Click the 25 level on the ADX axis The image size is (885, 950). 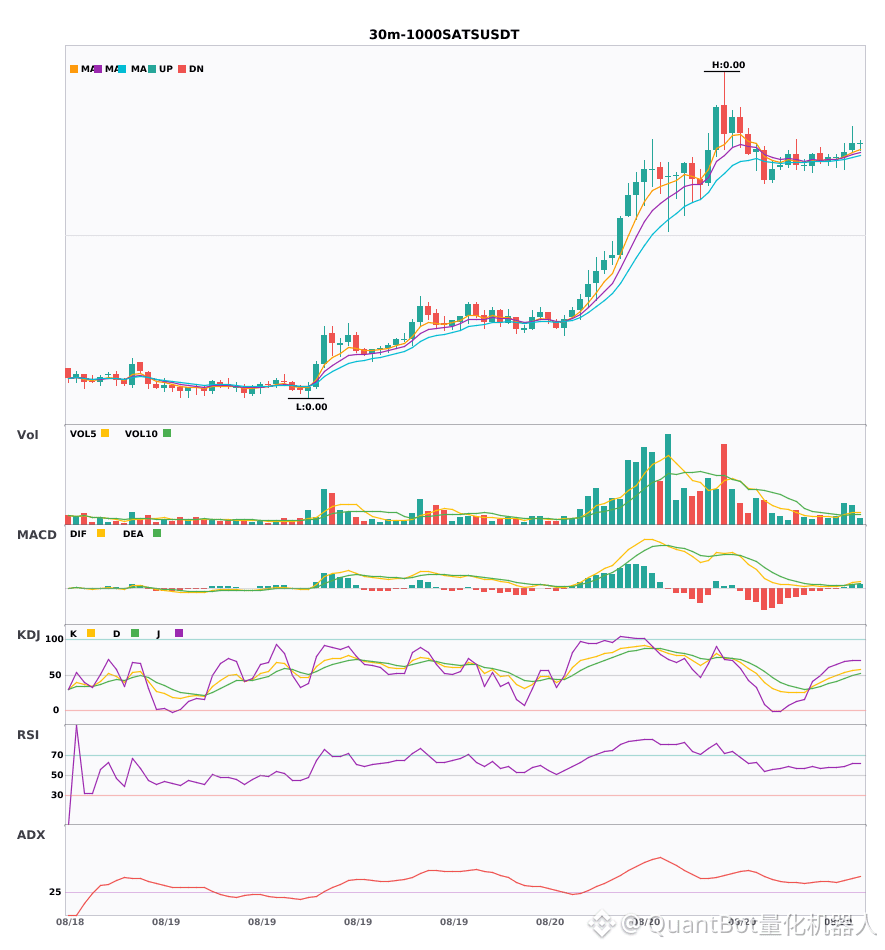55,892
